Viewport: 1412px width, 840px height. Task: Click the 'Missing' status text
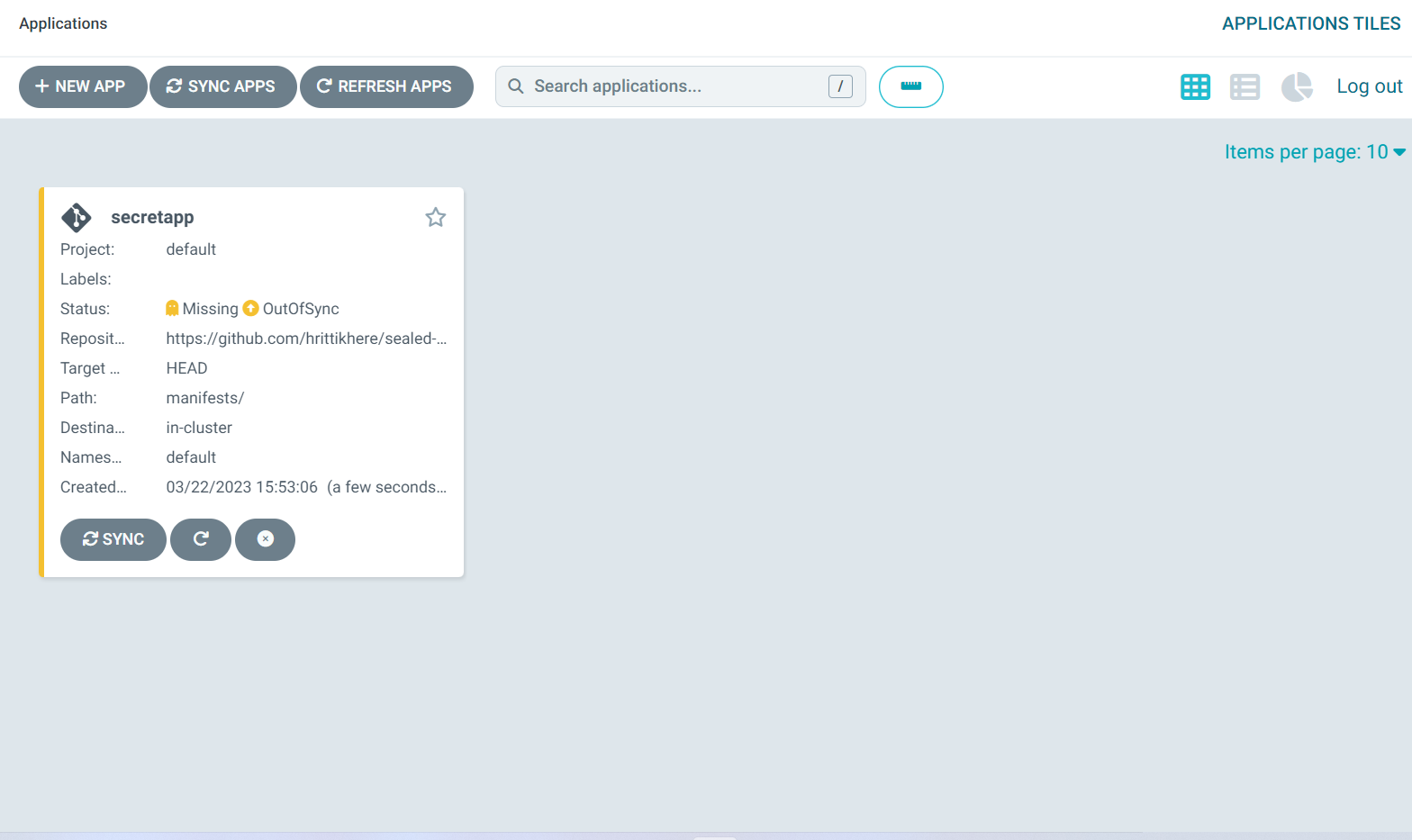[211, 309]
